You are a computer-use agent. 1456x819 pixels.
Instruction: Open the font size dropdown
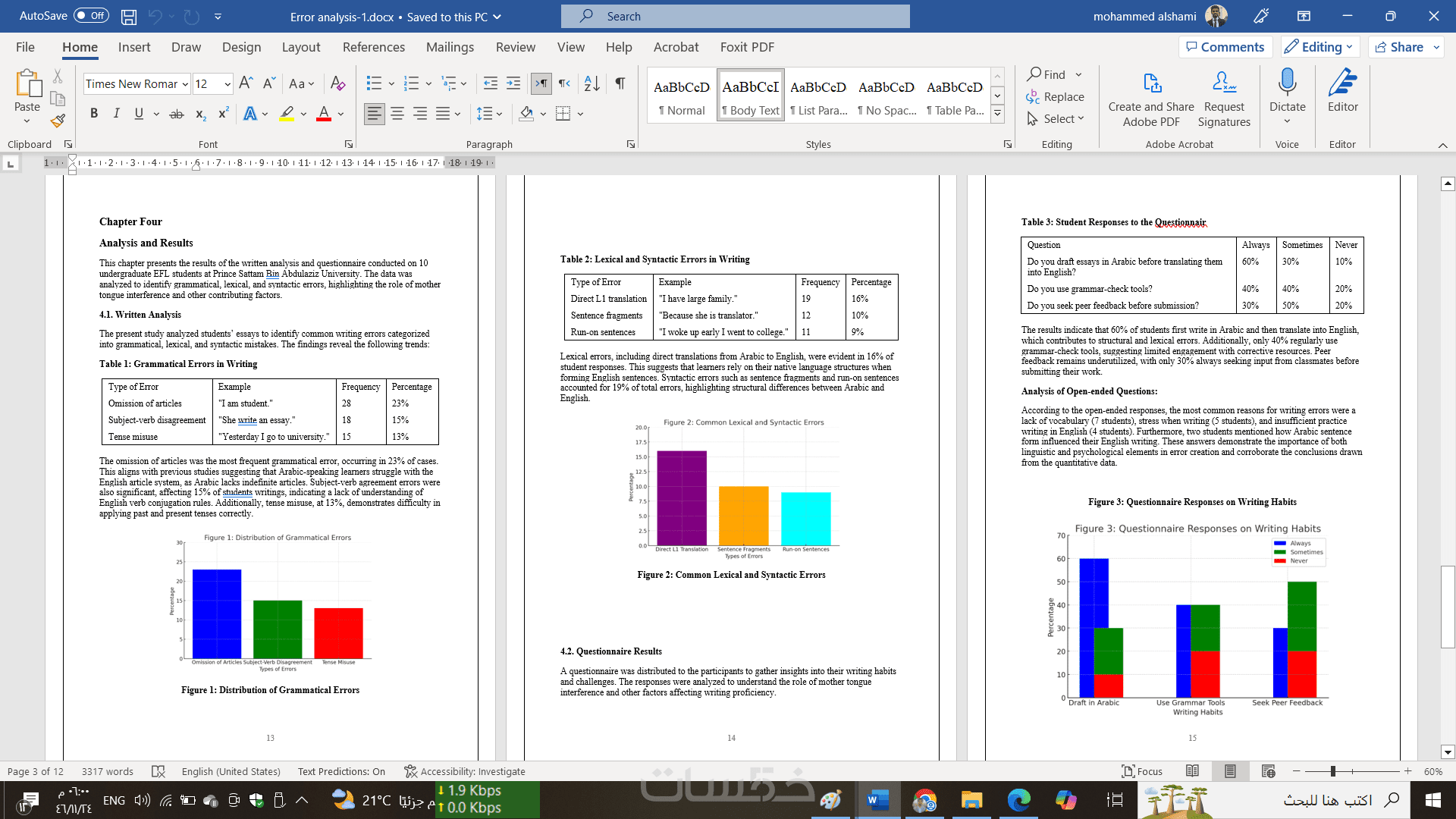227,84
